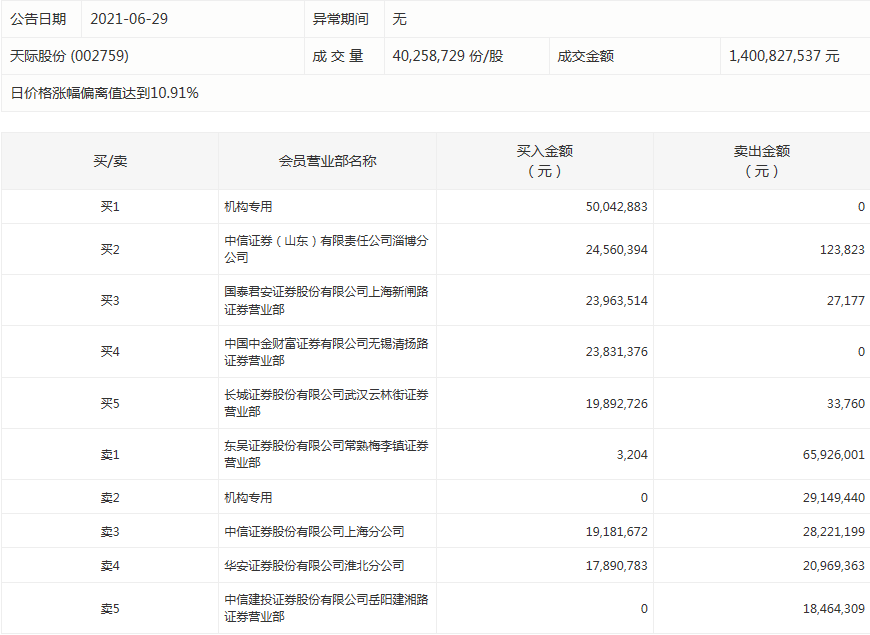Image resolution: width=870 pixels, height=635 pixels.
Task: Select buy amount 23,831,376
Action: coord(616,352)
